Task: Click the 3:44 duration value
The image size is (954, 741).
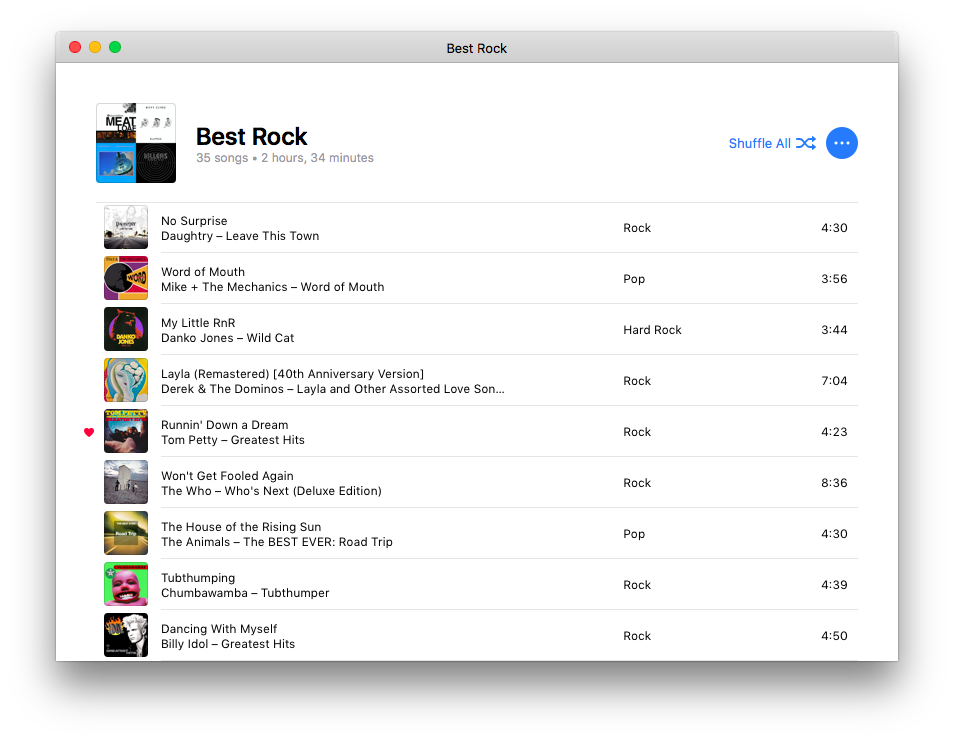Action: click(834, 330)
